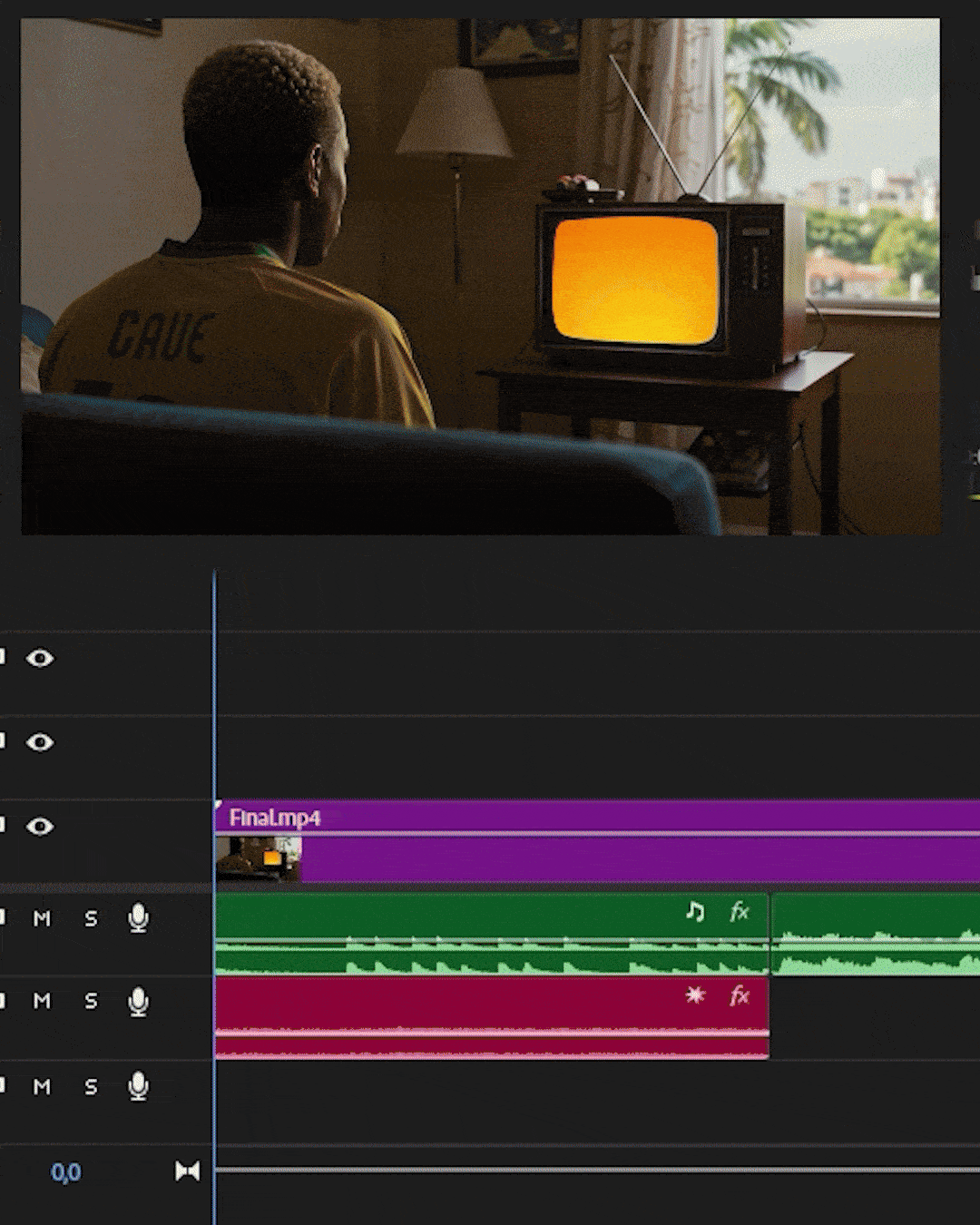Mute the empty bottom audio track
980x1225 pixels.
(42, 1086)
